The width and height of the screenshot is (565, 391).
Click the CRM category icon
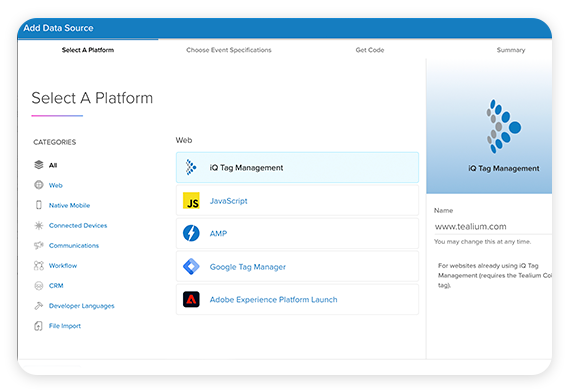pyautogui.click(x=39, y=285)
